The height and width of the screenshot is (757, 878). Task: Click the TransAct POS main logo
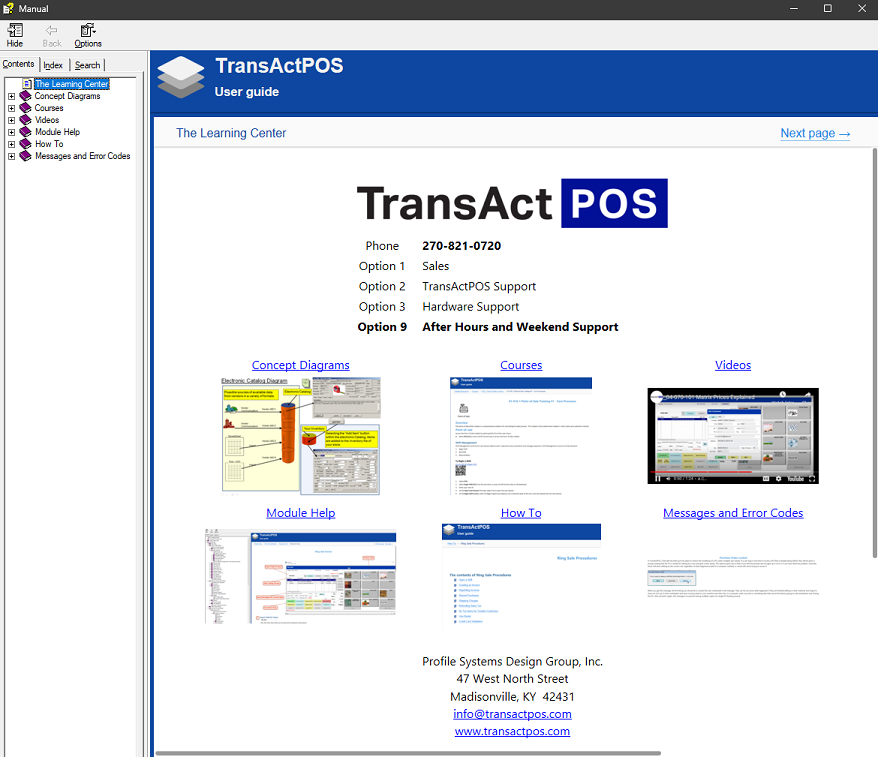(512, 203)
